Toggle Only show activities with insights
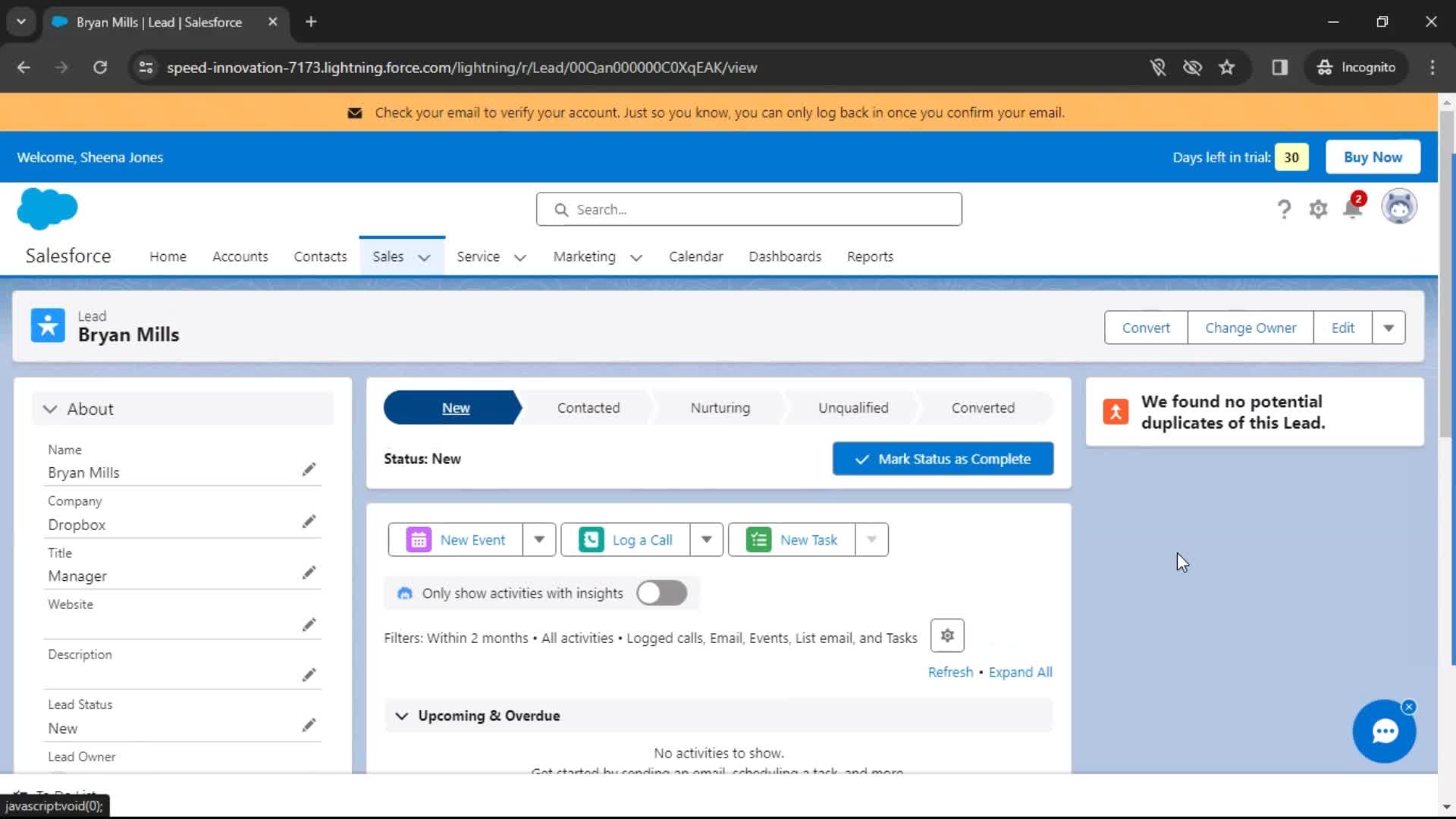Viewport: 1456px width, 819px height. point(662,593)
